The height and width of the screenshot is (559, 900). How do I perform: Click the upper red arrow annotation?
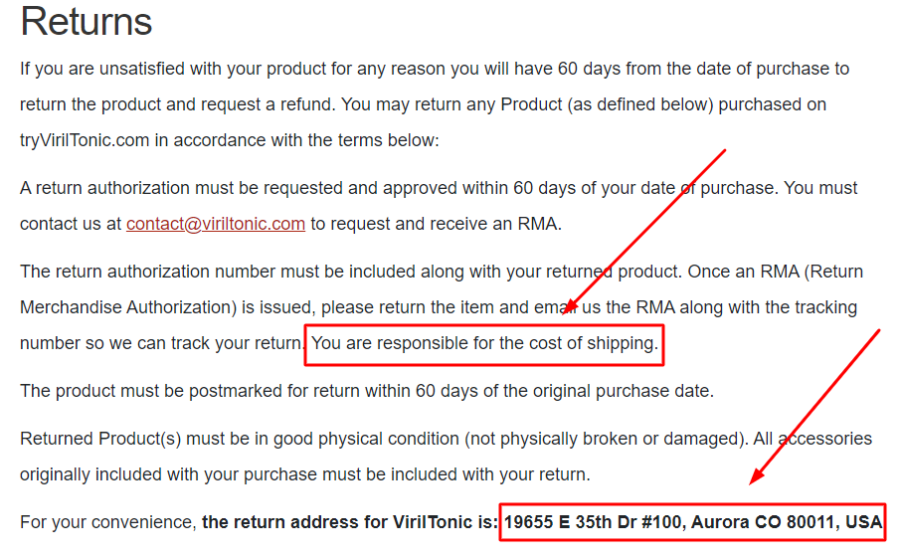coord(646,232)
